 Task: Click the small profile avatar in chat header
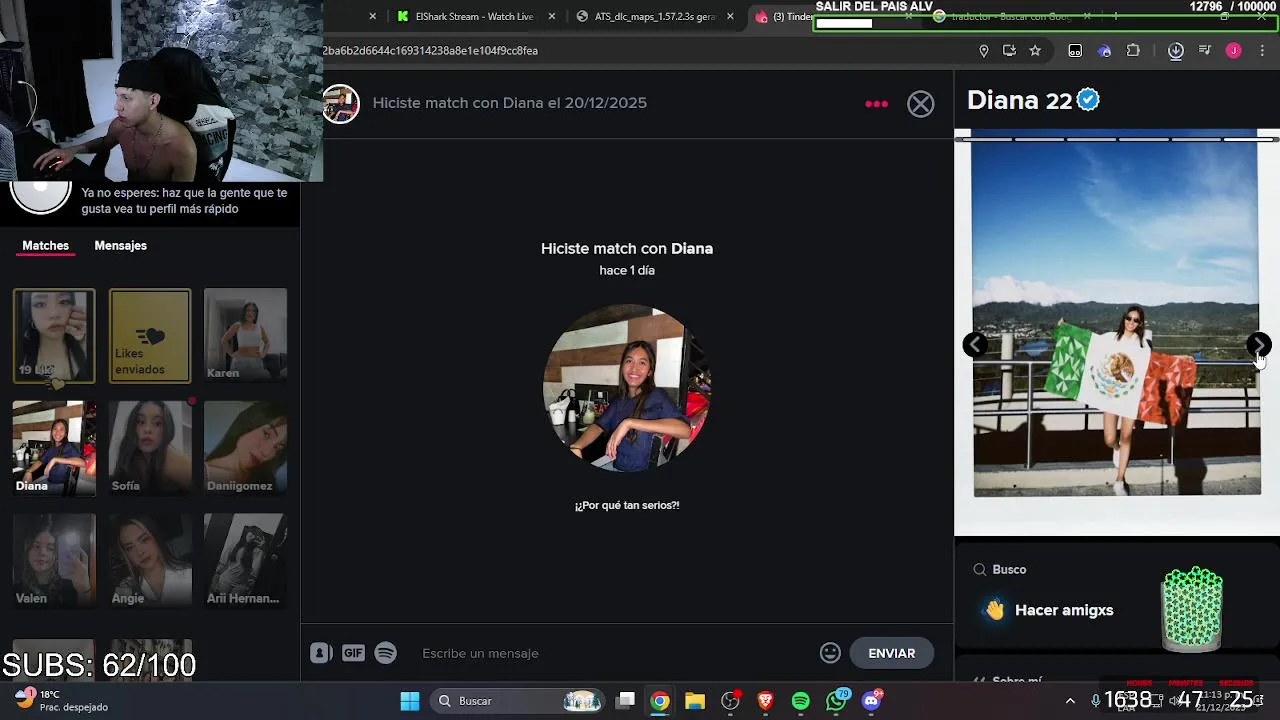click(x=340, y=104)
